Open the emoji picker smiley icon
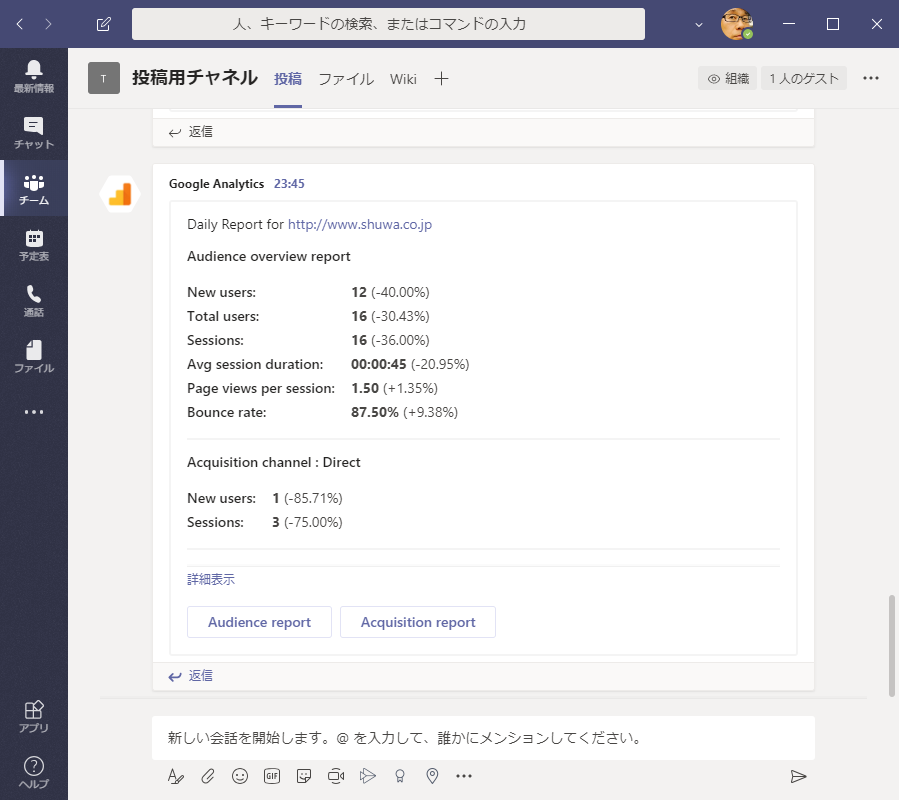Image resolution: width=899 pixels, height=800 pixels. click(x=240, y=776)
